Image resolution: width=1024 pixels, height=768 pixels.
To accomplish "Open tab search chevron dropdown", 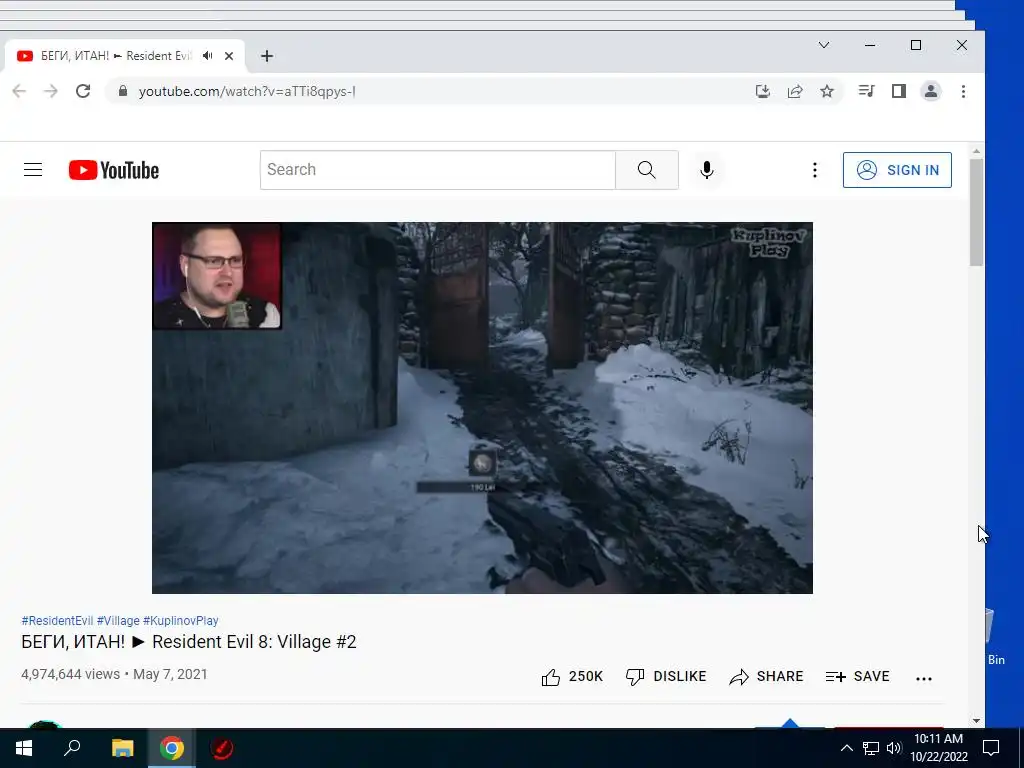I will (824, 45).
